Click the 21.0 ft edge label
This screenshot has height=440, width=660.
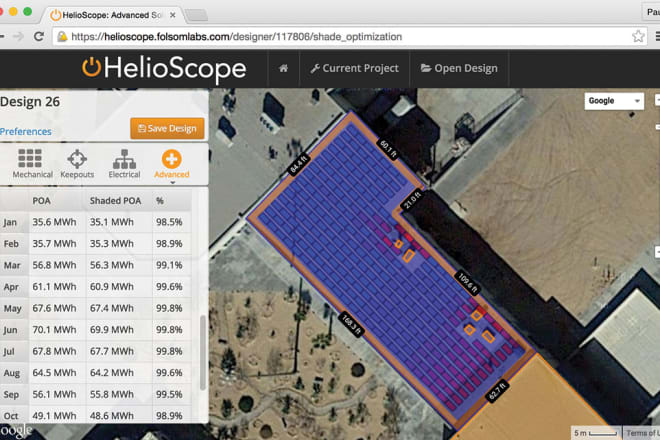(412, 200)
